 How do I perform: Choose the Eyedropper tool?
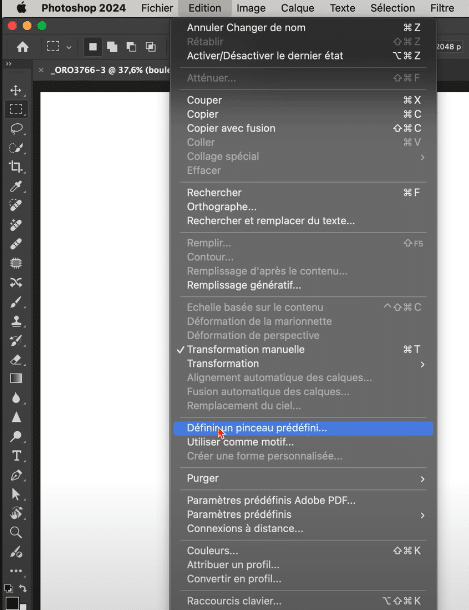[16, 186]
